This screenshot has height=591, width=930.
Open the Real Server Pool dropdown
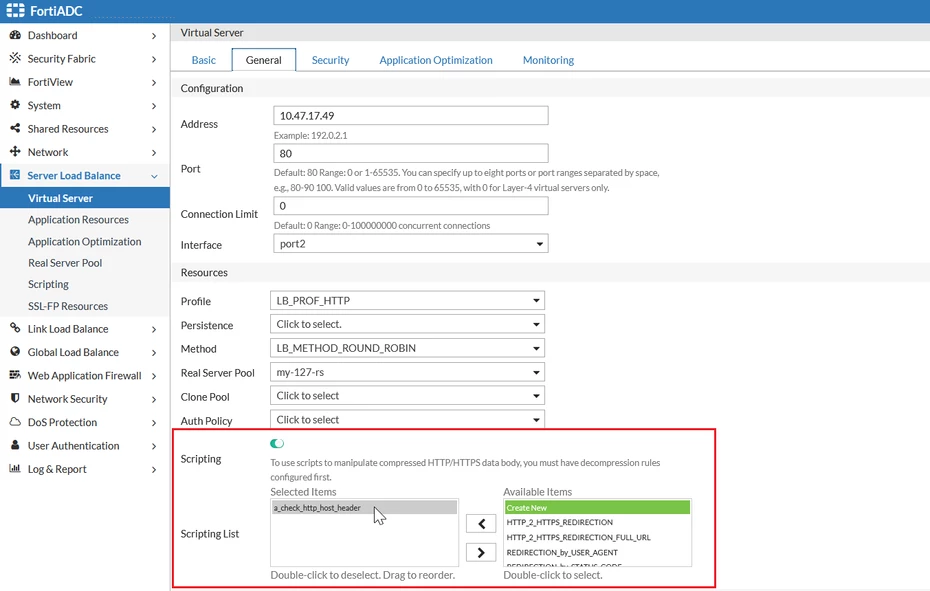point(407,372)
